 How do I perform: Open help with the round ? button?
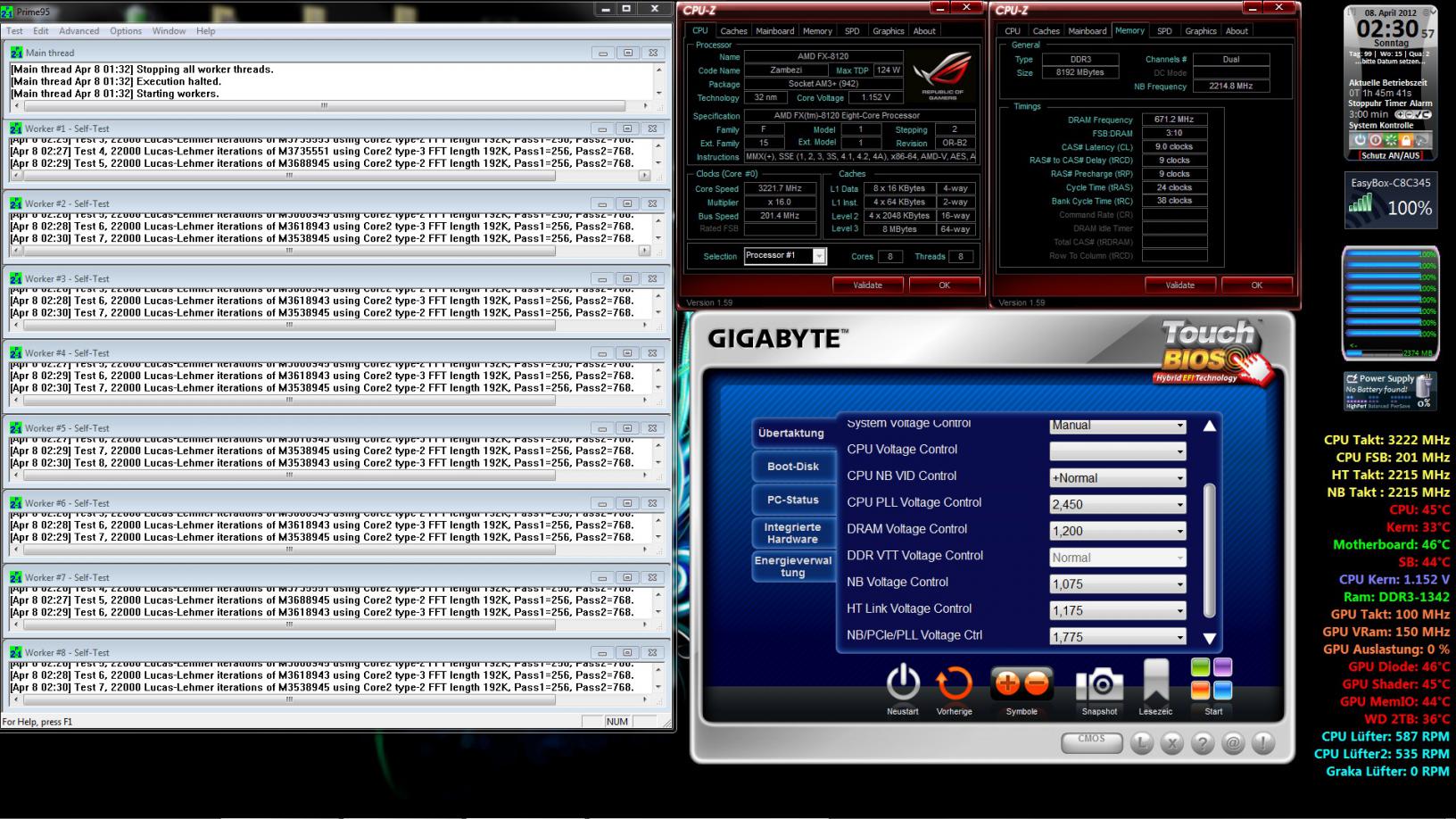[1203, 743]
